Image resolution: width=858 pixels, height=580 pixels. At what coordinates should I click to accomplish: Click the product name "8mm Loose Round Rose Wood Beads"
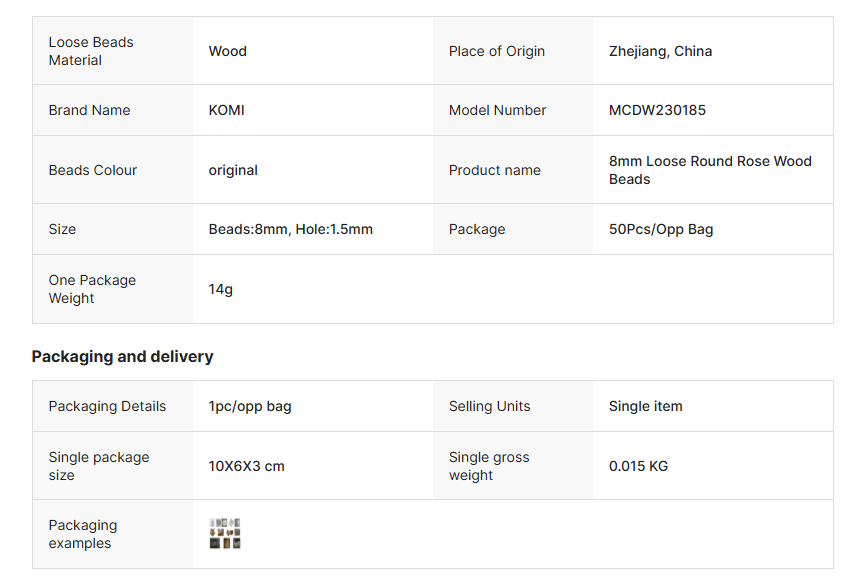coord(710,170)
